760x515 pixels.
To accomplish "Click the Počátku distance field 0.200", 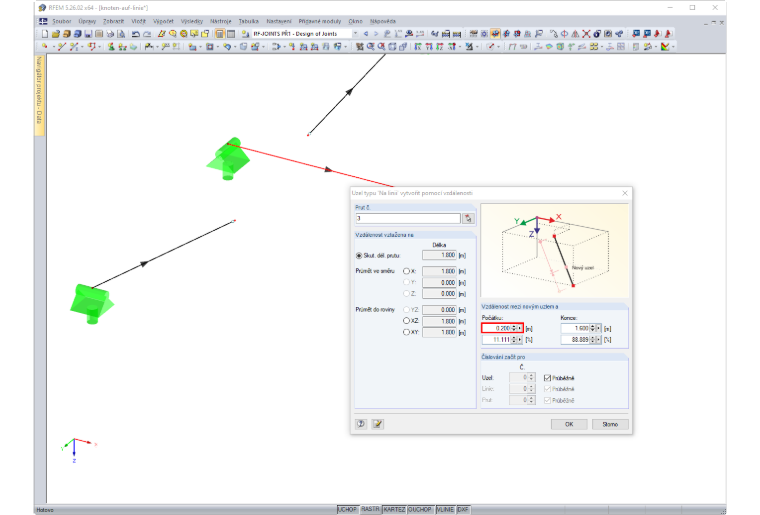I will click(502, 328).
